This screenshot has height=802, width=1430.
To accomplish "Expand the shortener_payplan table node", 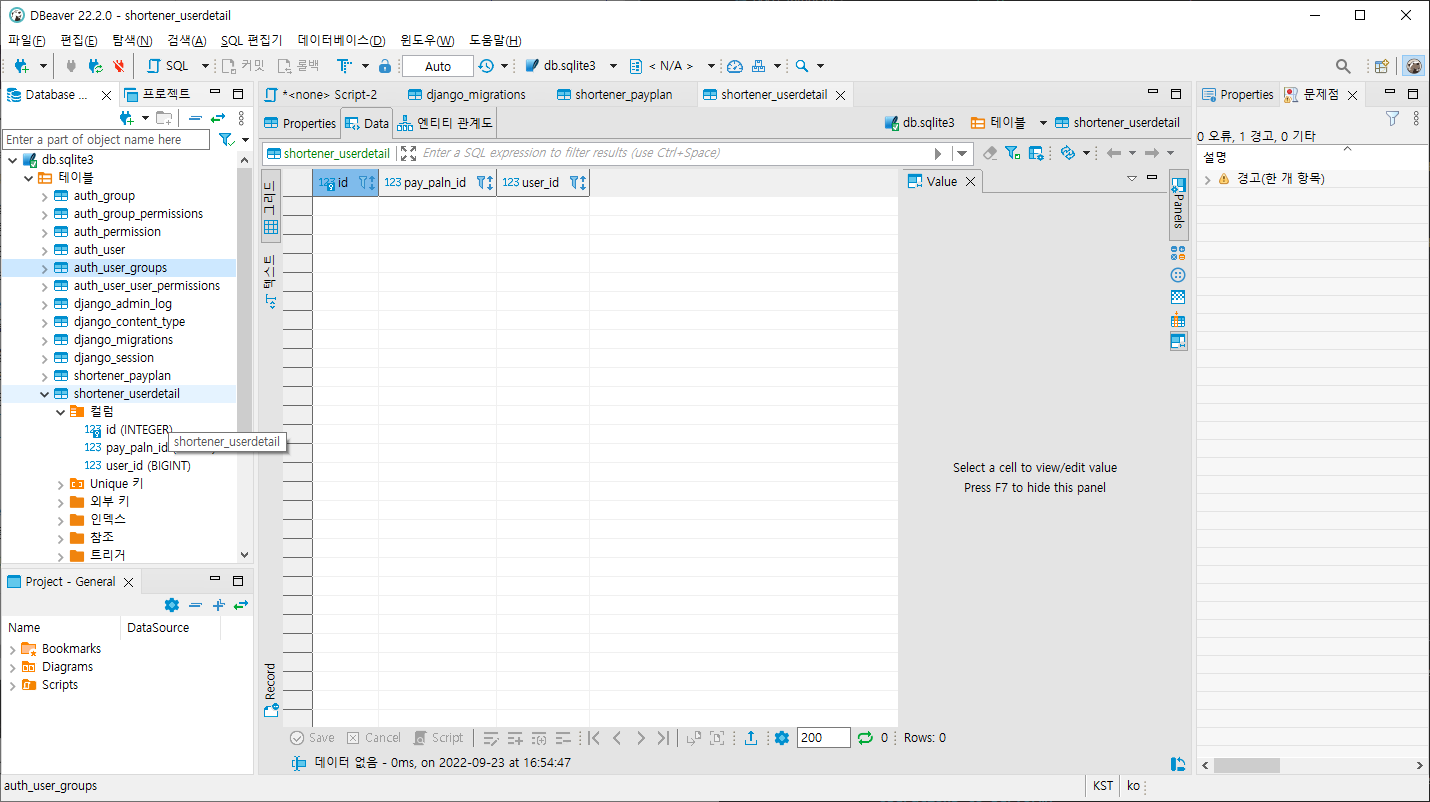I will click(x=44, y=376).
